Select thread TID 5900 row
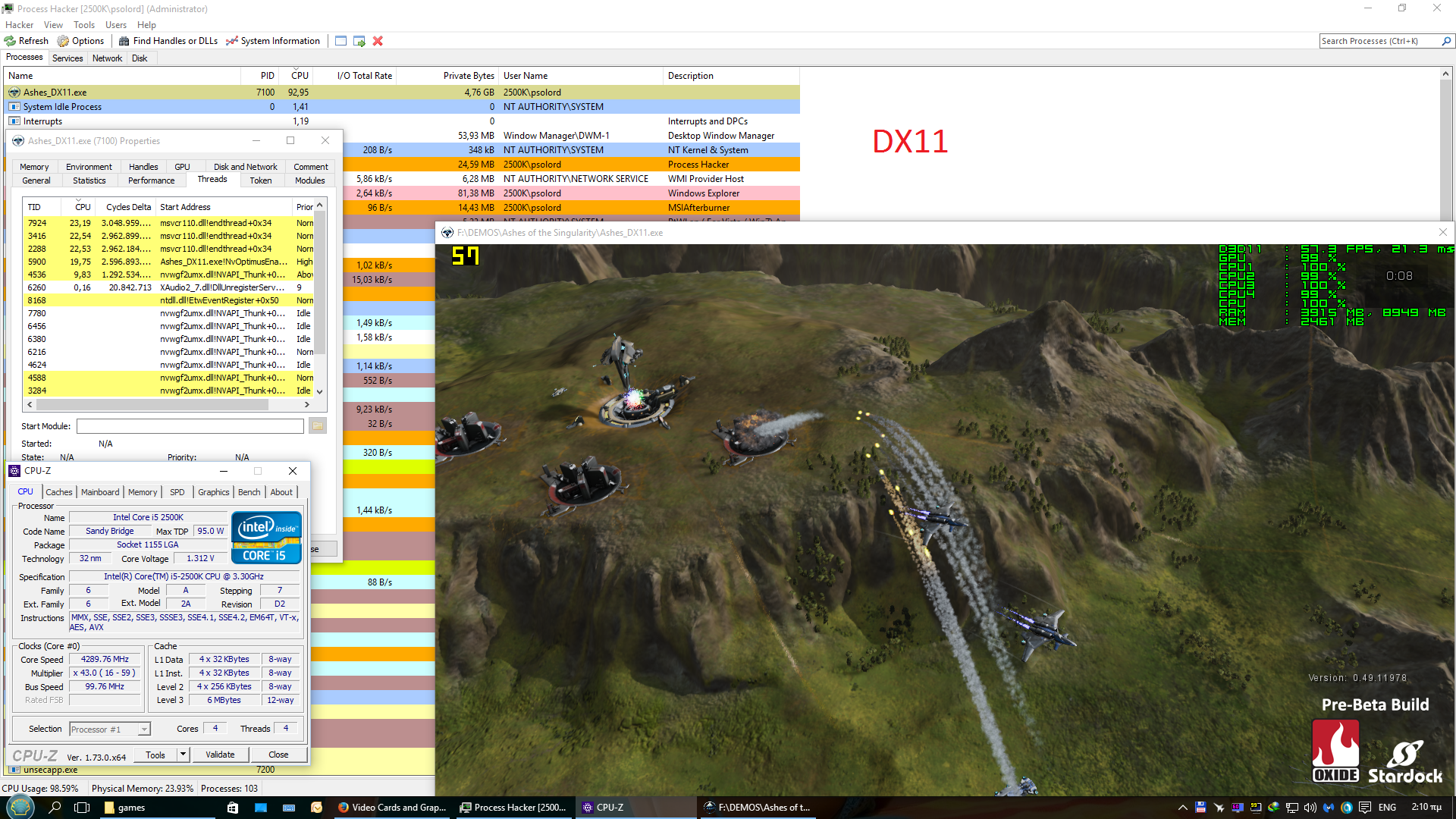1456x819 pixels. (x=168, y=262)
